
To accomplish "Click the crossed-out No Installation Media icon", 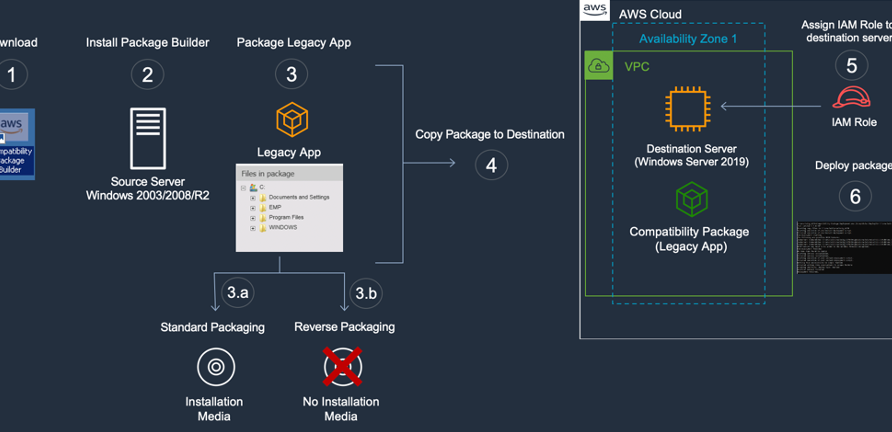I will (342, 368).
